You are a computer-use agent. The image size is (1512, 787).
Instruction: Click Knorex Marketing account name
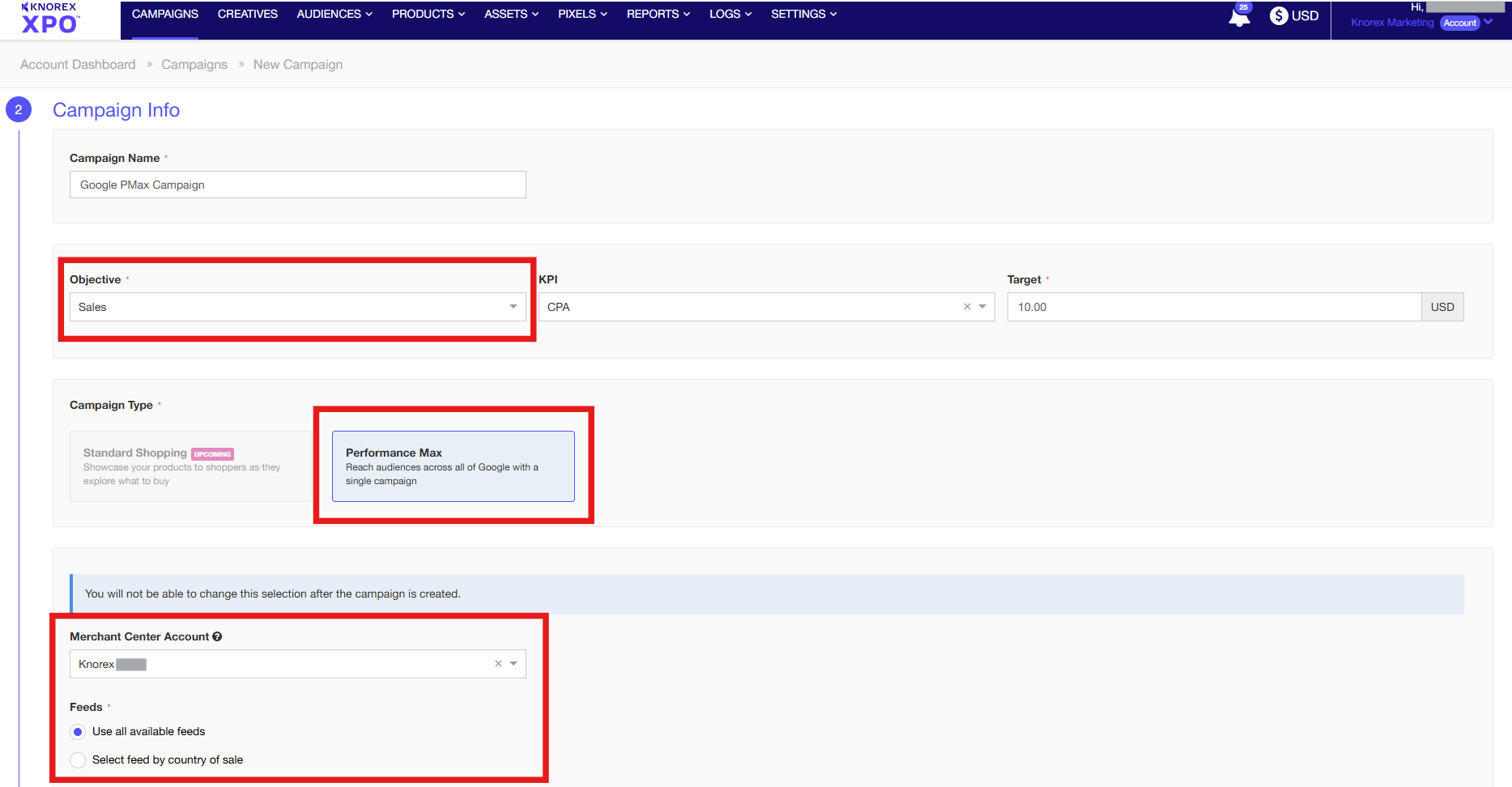click(1392, 23)
